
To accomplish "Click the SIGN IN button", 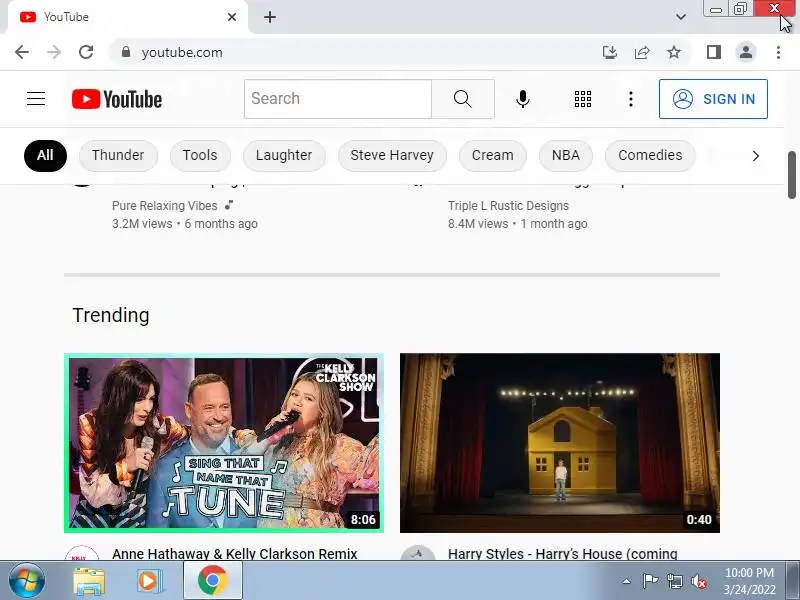I will tap(713, 99).
